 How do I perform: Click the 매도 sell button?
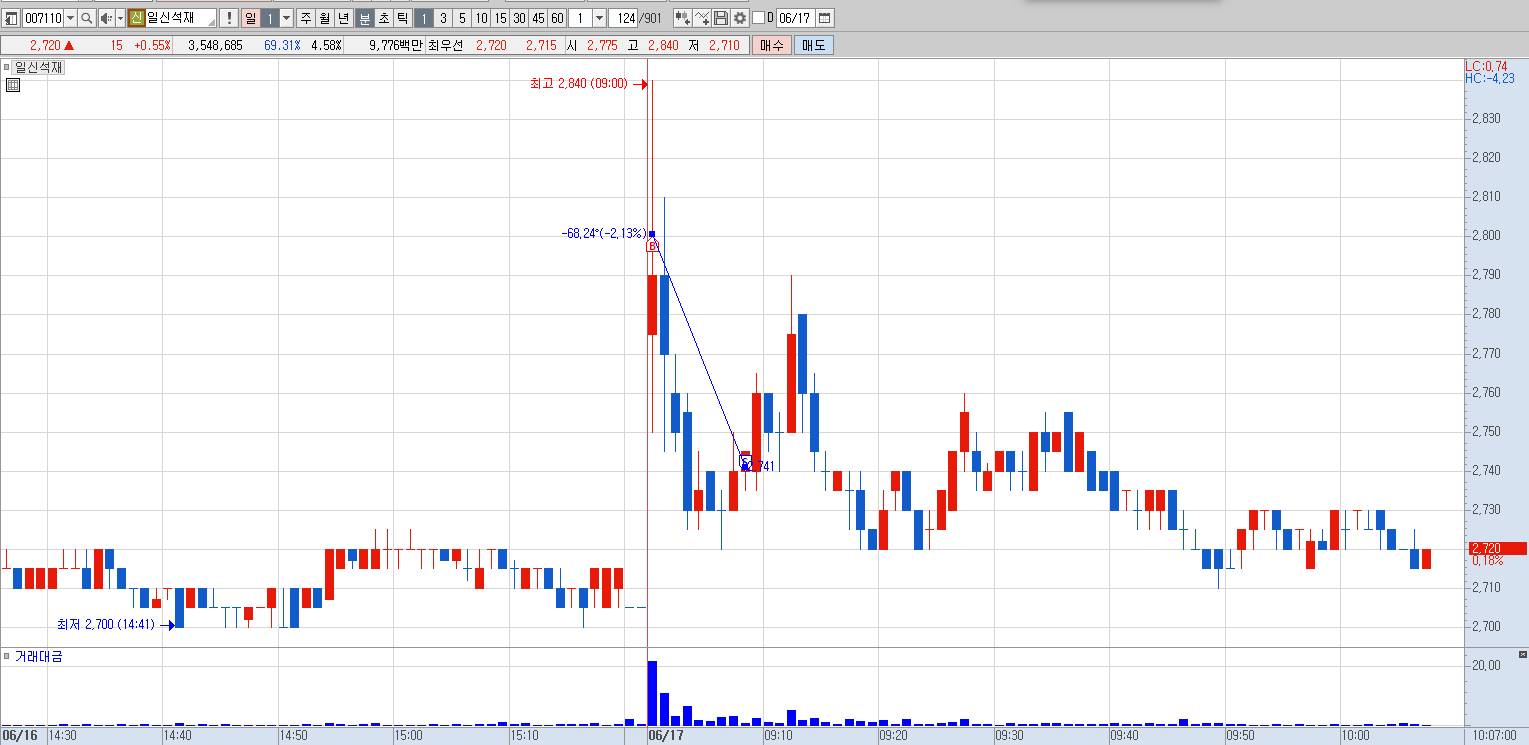coord(813,45)
